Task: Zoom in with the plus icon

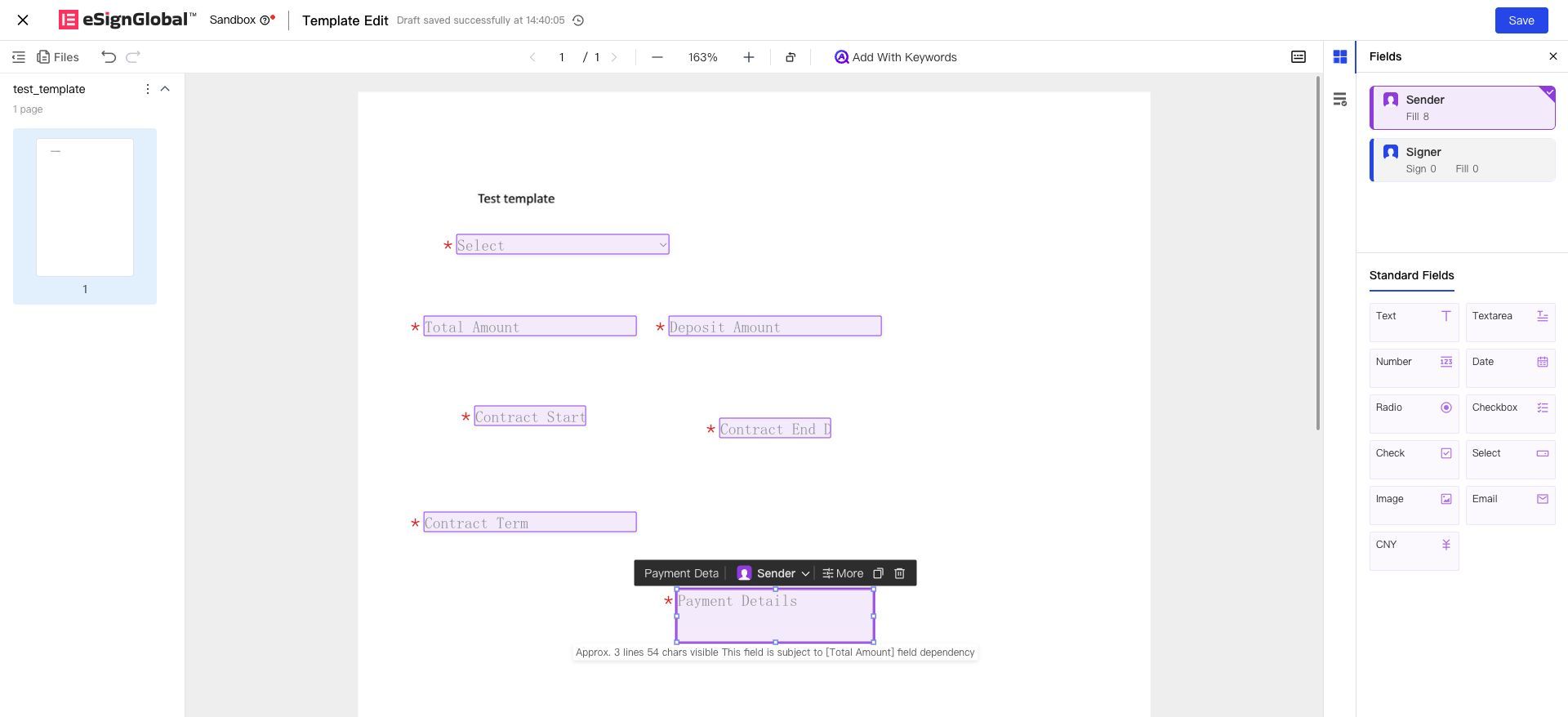Action: (749, 57)
